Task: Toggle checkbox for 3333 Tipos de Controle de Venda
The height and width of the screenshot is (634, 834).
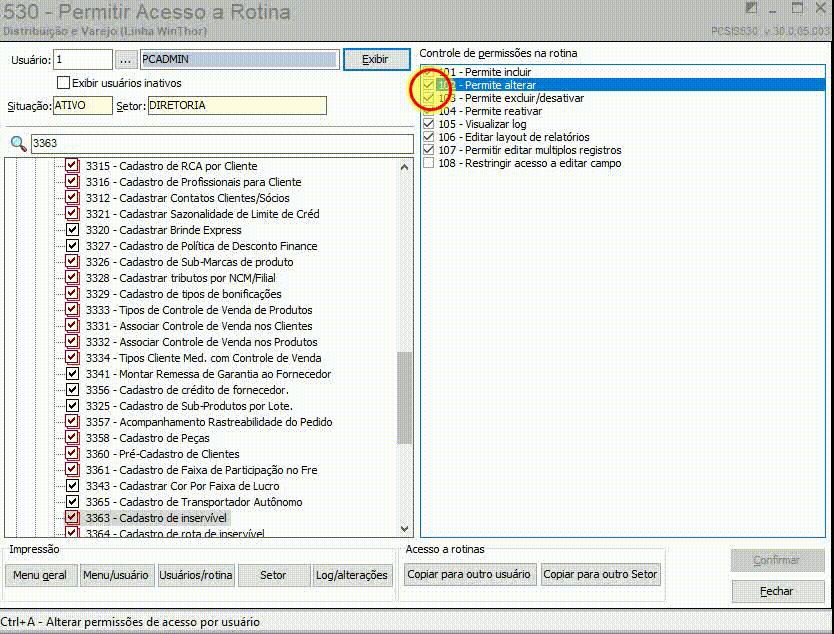Action: tap(72, 310)
